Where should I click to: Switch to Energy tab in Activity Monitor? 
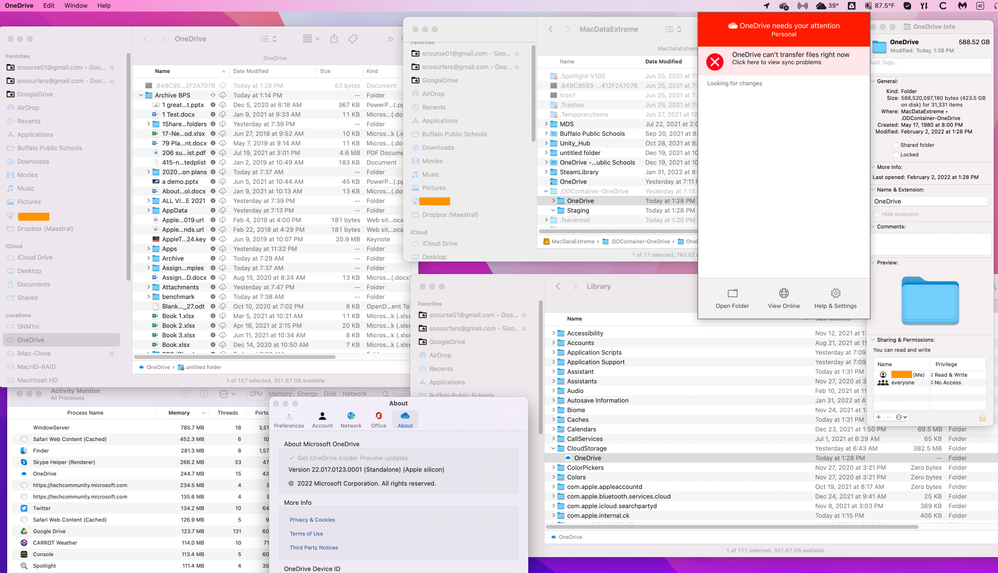[x=307, y=393]
